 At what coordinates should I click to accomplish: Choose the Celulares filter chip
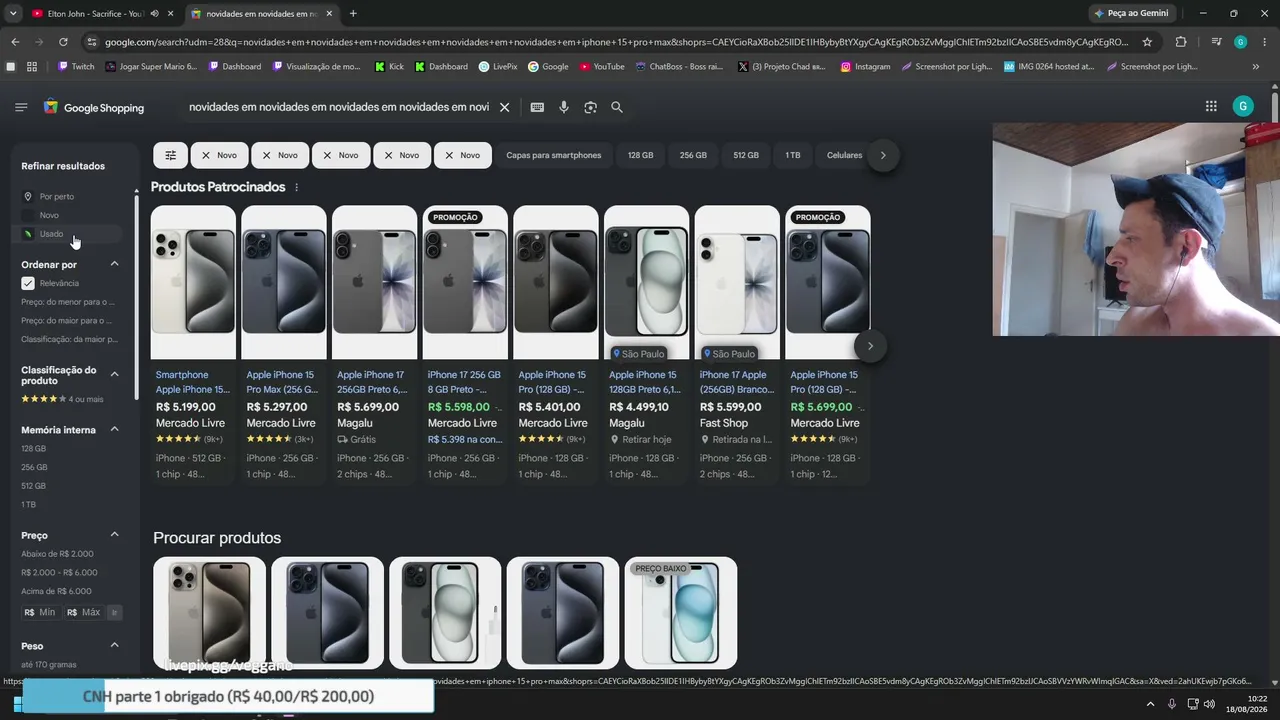point(844,155)
